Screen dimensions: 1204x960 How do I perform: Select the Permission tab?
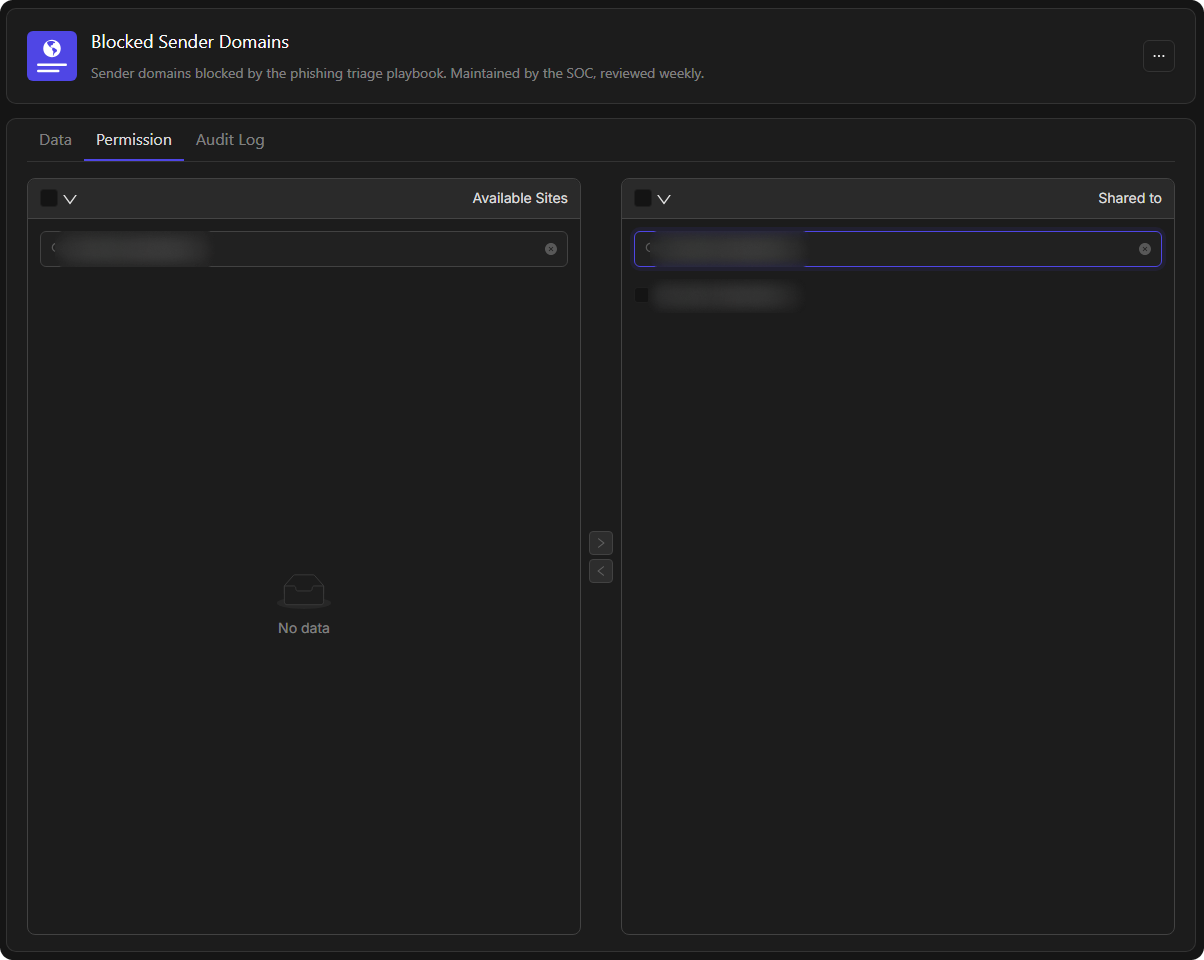[x=134, y=140]
